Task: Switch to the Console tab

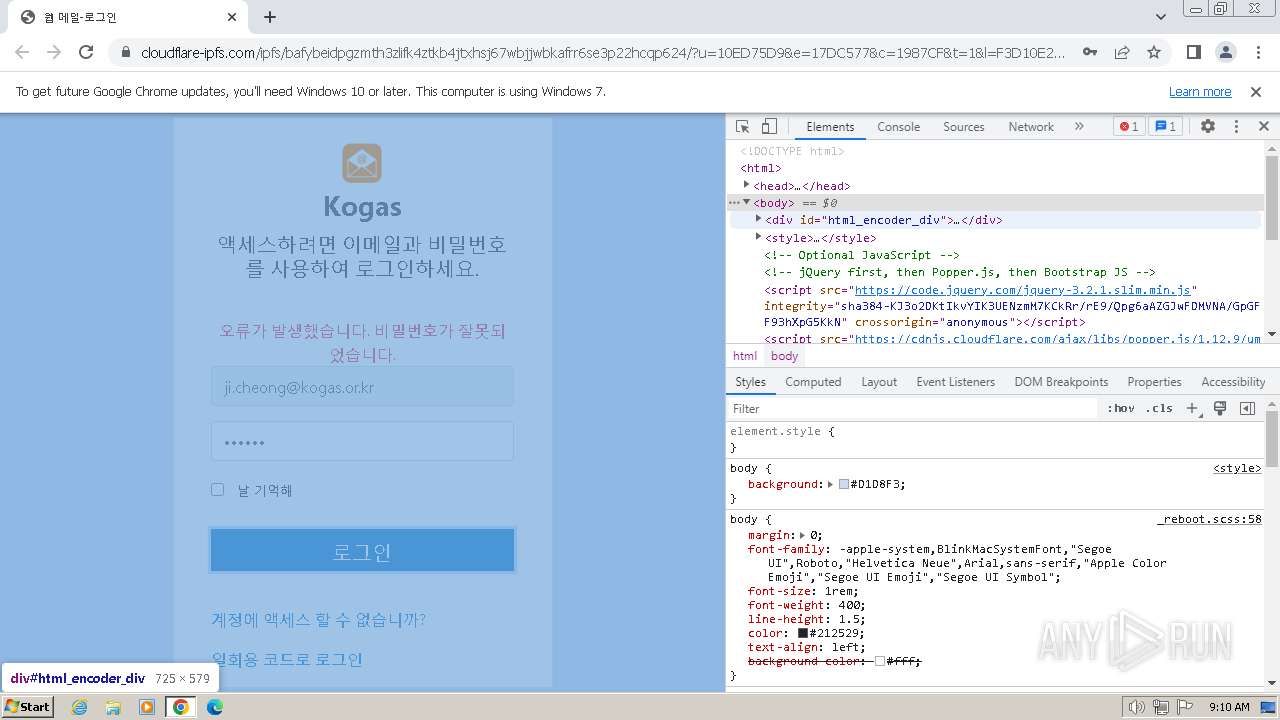Action: (898, 127)
